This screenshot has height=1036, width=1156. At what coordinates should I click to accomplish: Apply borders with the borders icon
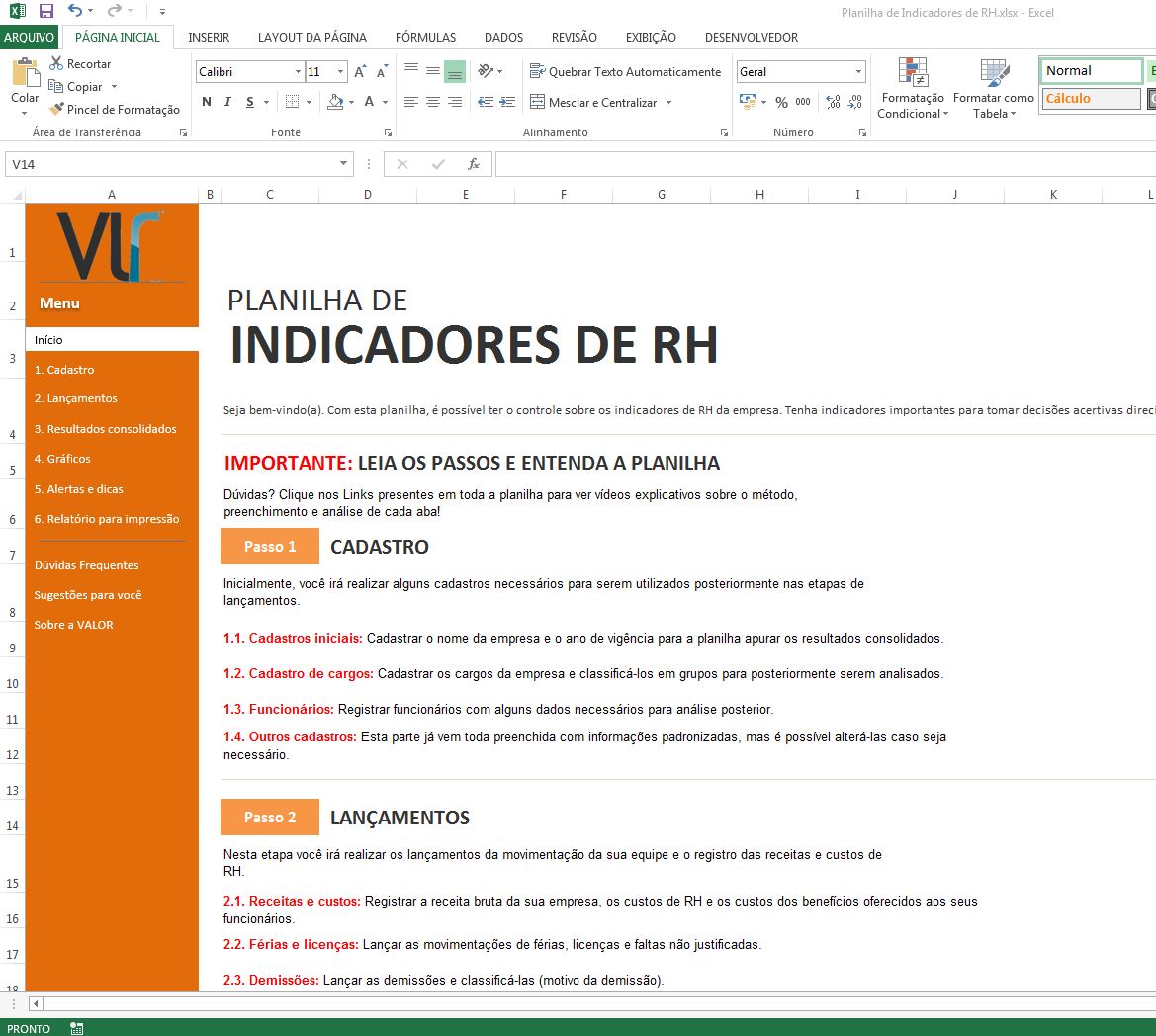(293, 102)
